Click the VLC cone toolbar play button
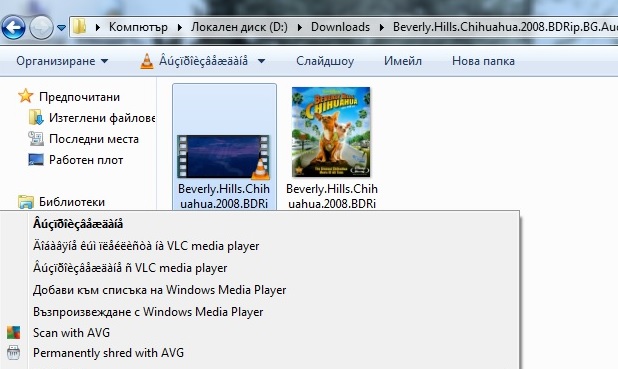The width and height of the screenshot is (618, 369). pyautogui.click(x=195, y=61)
